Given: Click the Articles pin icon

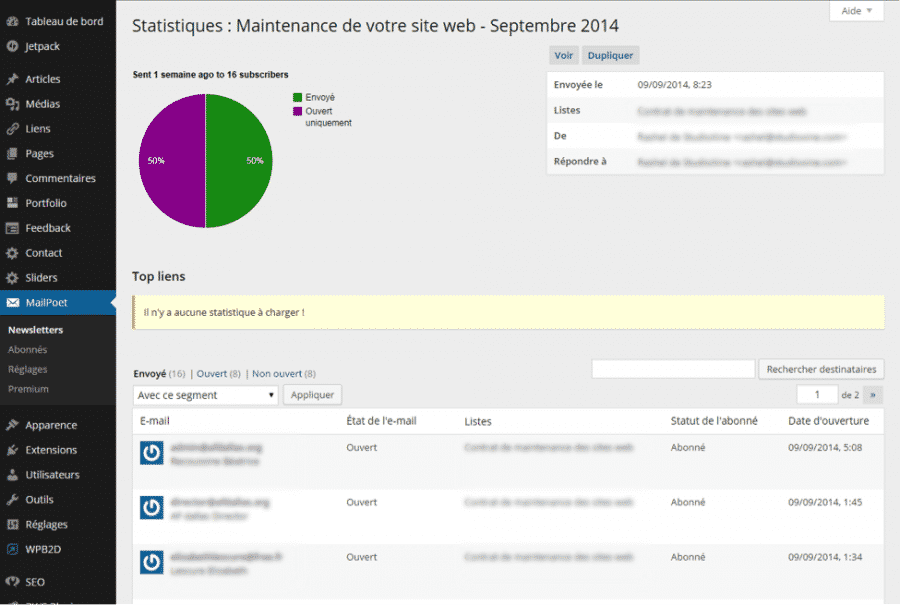Looking at the screenshot, I should click(12, 79).
